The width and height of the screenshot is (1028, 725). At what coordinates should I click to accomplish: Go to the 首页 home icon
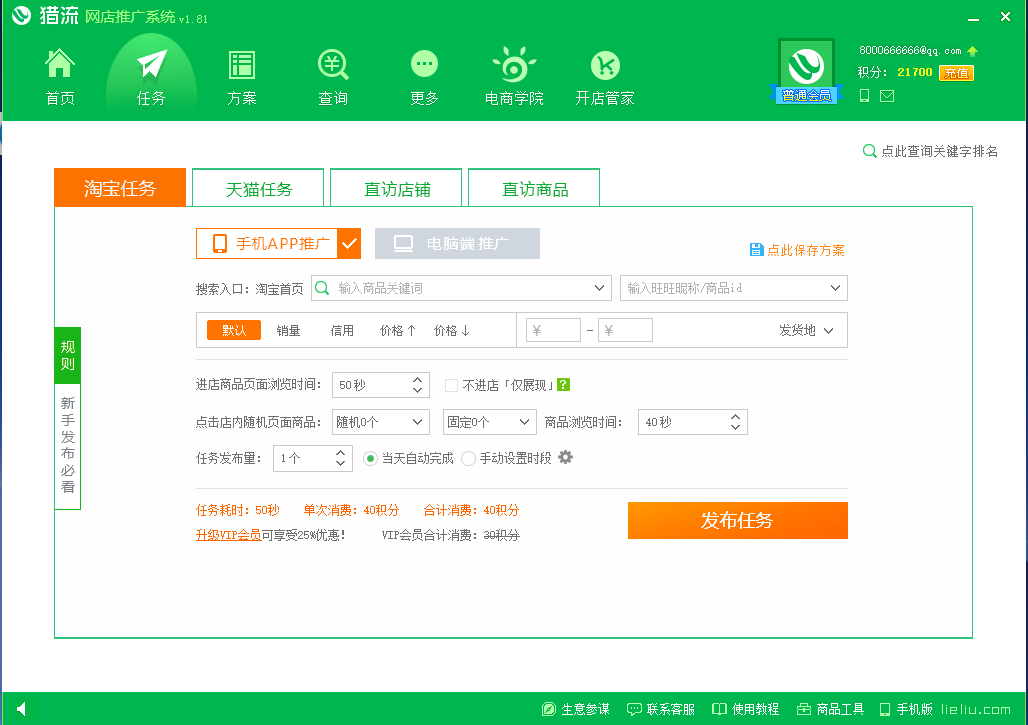coord(60,64)
